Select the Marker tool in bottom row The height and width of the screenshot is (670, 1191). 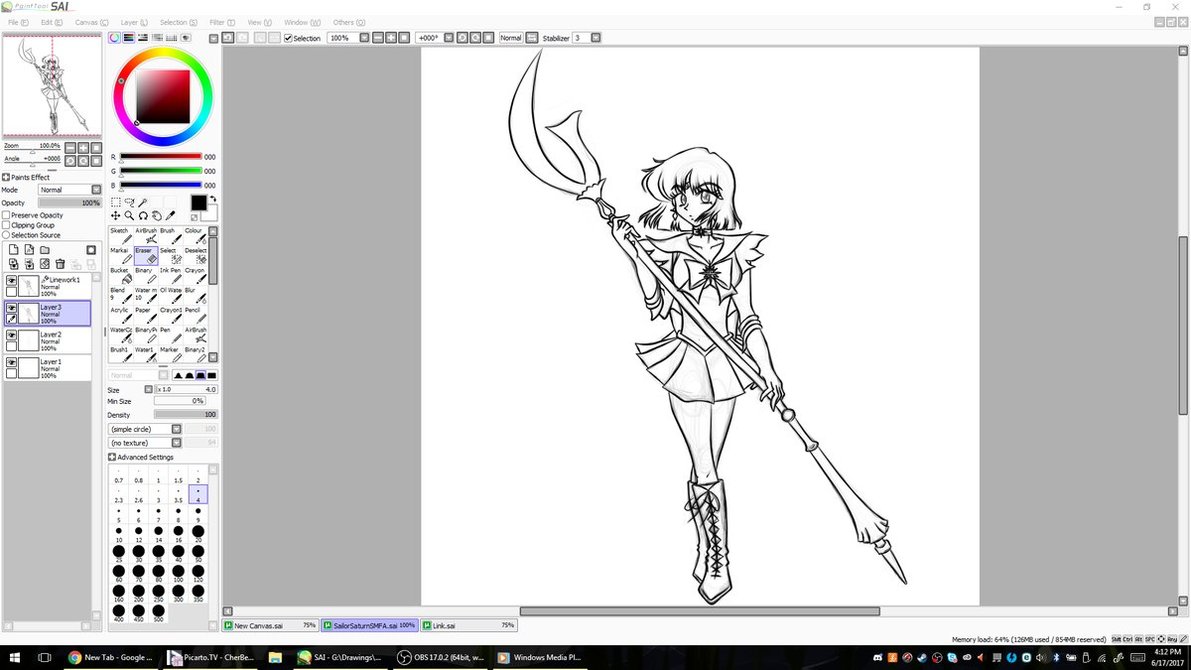click(x=171, y=354)
